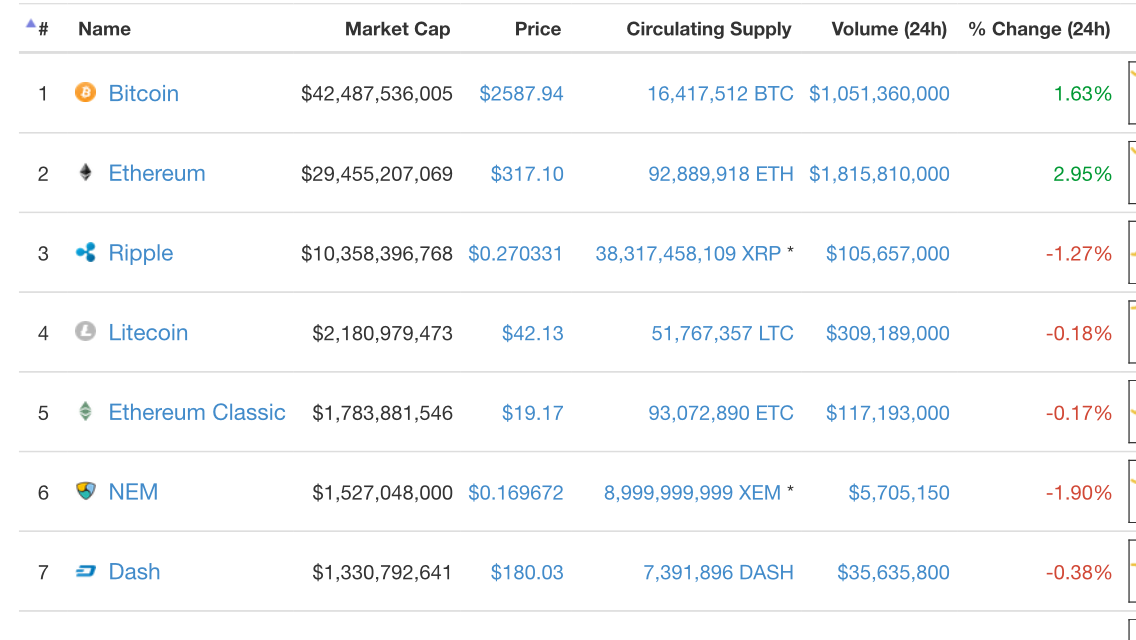Open Dash price $180.03 link
Image resolution: width=1136 pixels, height=640 pixels.
(527, 573)
